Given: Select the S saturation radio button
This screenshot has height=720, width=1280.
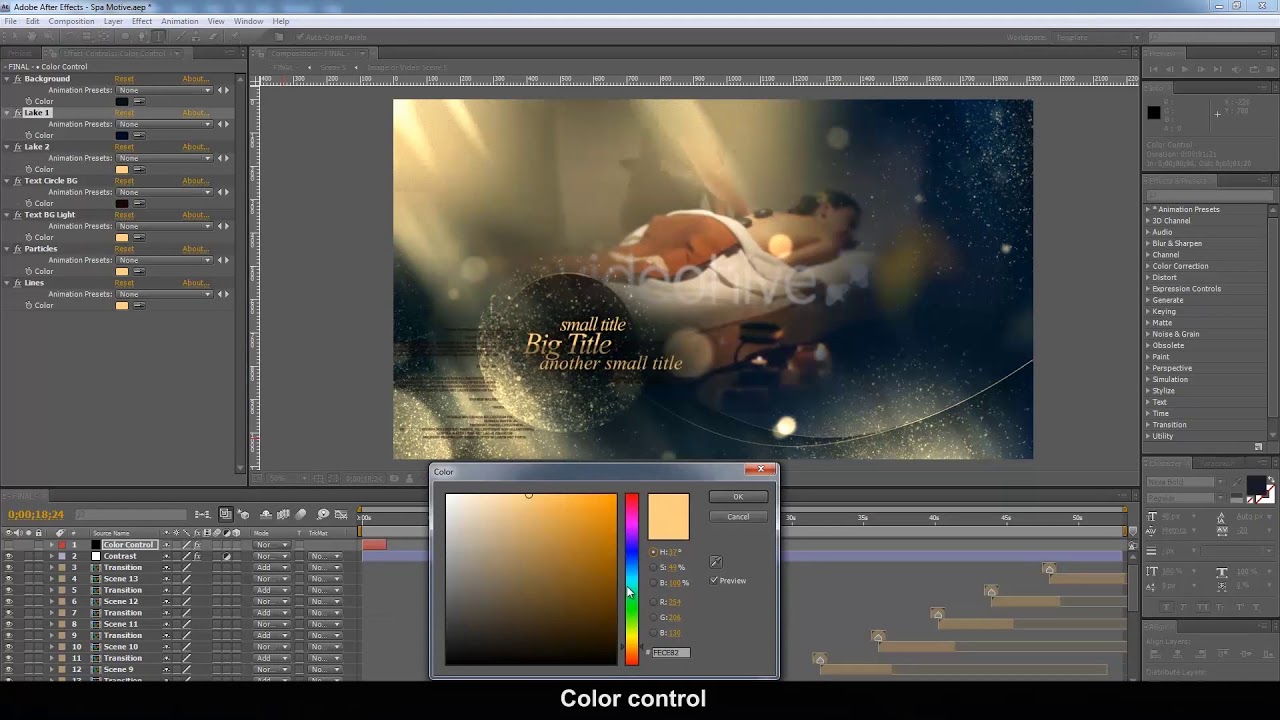Looking at the screenshot, I should pos(654,567).
